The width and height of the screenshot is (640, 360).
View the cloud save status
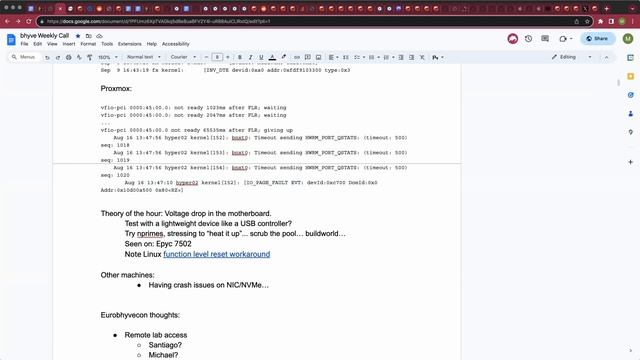99,36
